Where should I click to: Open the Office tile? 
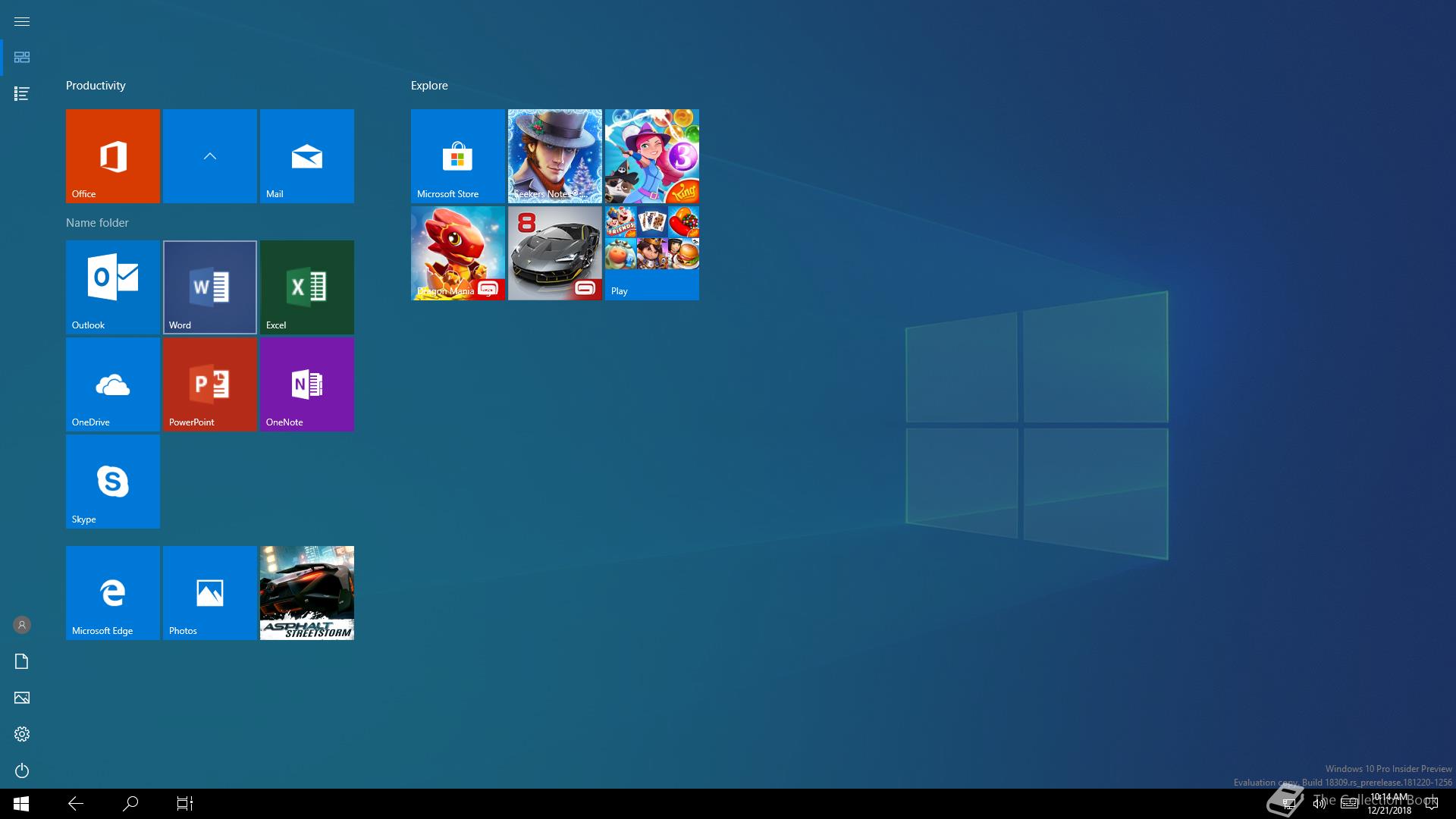coord(113,156)
